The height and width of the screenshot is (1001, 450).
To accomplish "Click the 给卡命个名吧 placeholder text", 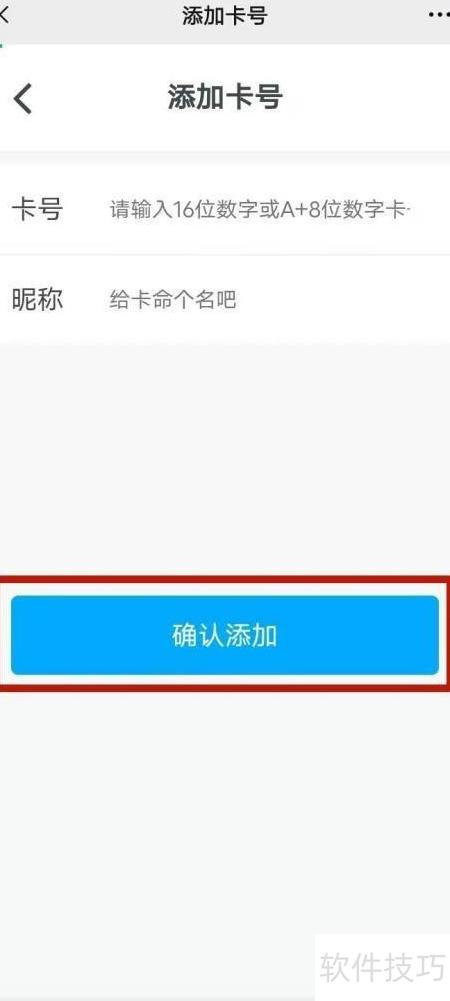I will [x=173, y=299].
